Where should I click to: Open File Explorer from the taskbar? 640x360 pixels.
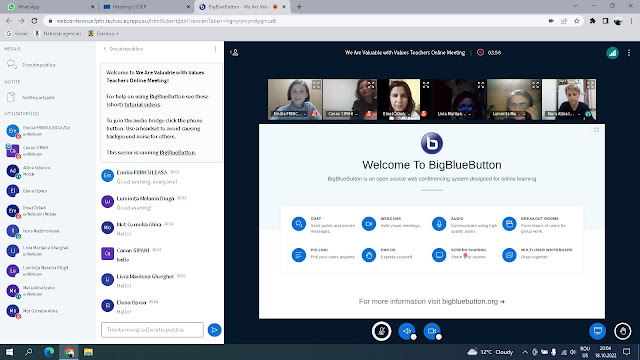(x=88, y=352)
